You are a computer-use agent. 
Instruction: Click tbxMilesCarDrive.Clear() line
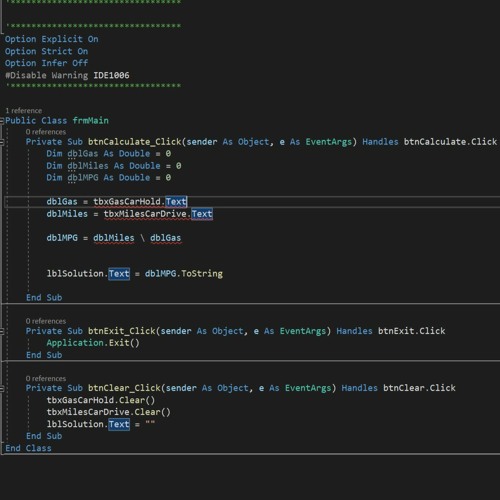(108, 412)
